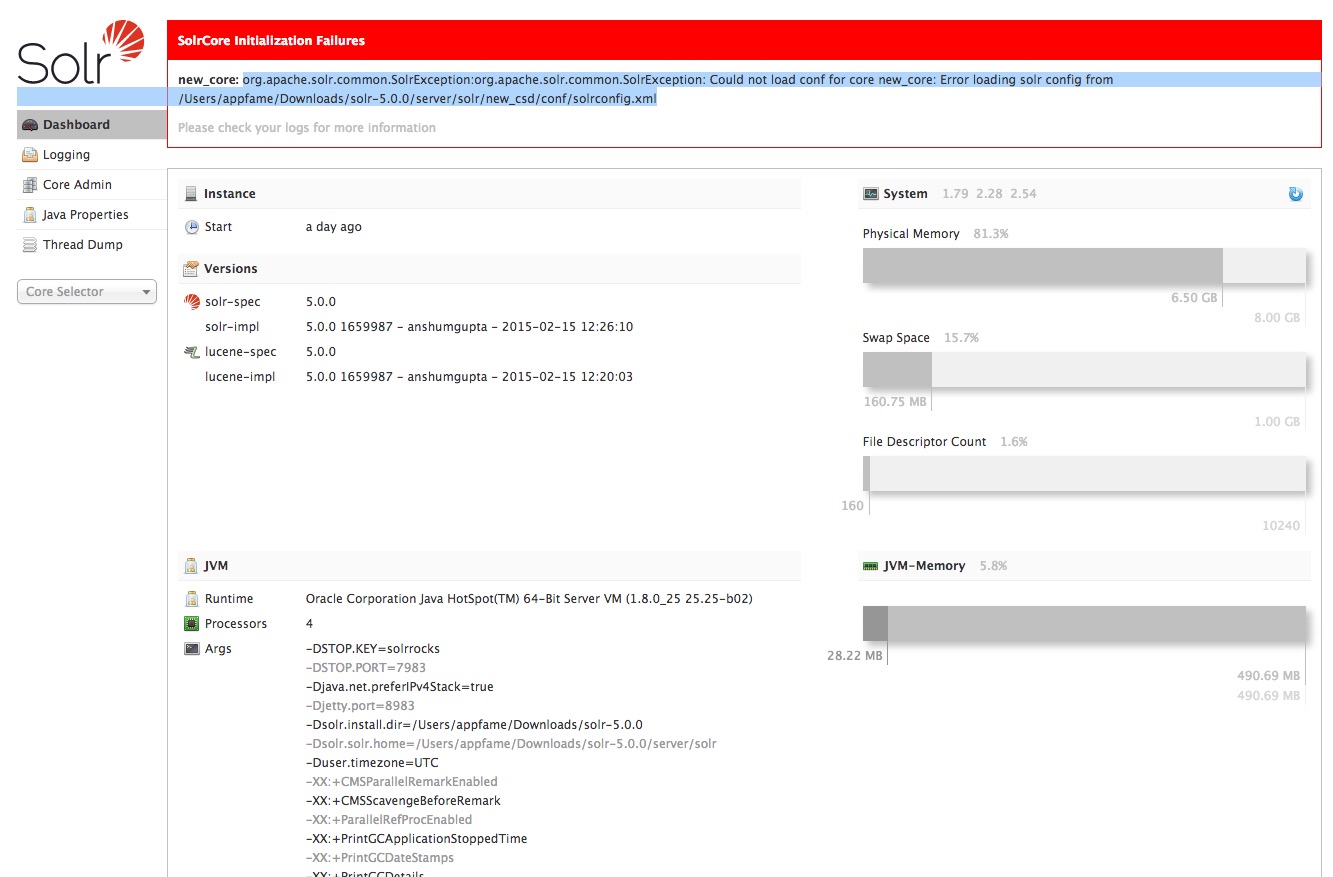1333x877 pixels.
Task: Click the Thread Dump icon
Action: (30, 245)
